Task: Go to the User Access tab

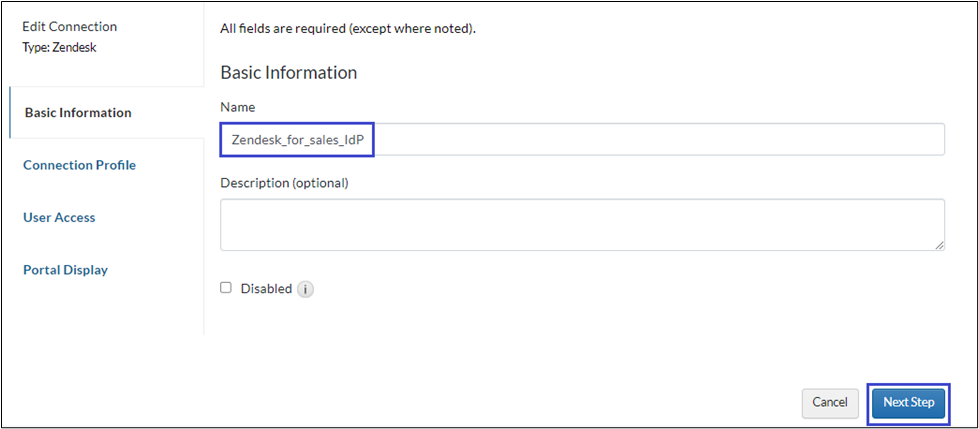Action: pyautogui.click(x=59, y=217)
